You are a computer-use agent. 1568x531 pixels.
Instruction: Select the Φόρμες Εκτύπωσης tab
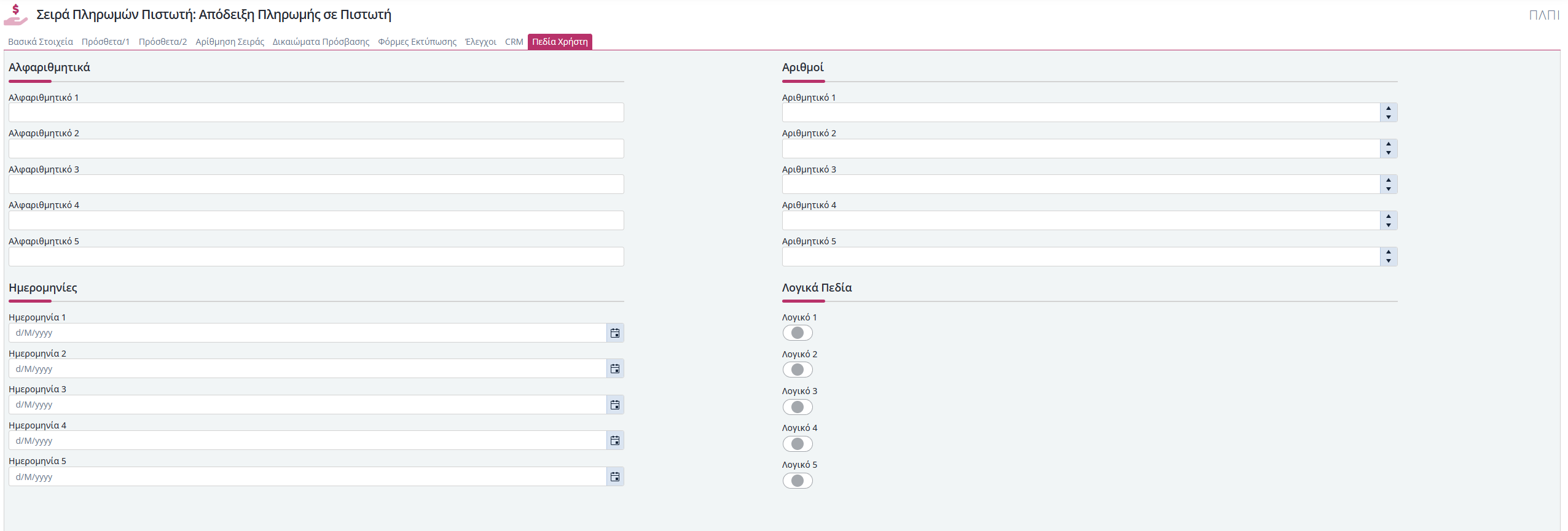[x=417, y=42]
